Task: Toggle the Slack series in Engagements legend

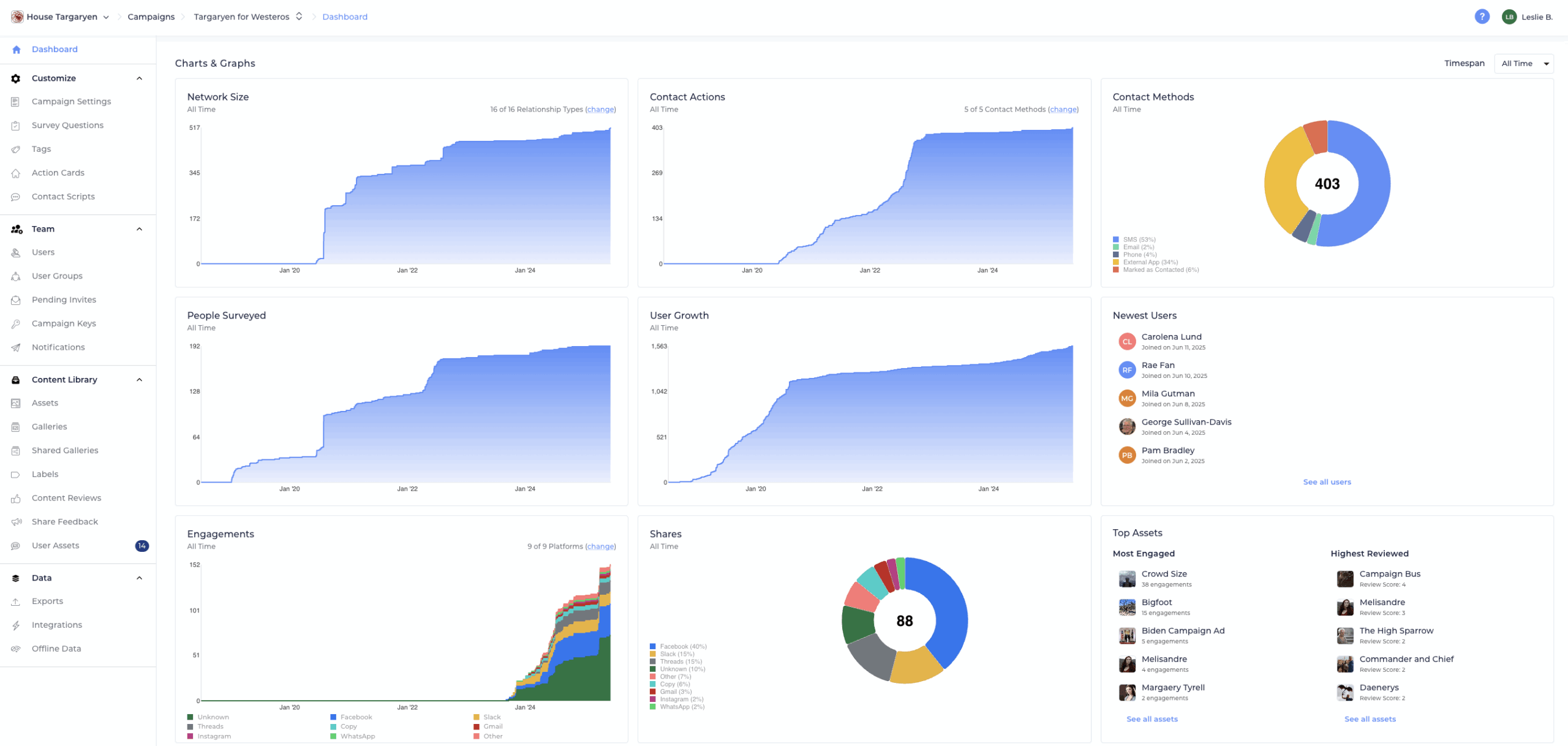Action: pos(492,717)
